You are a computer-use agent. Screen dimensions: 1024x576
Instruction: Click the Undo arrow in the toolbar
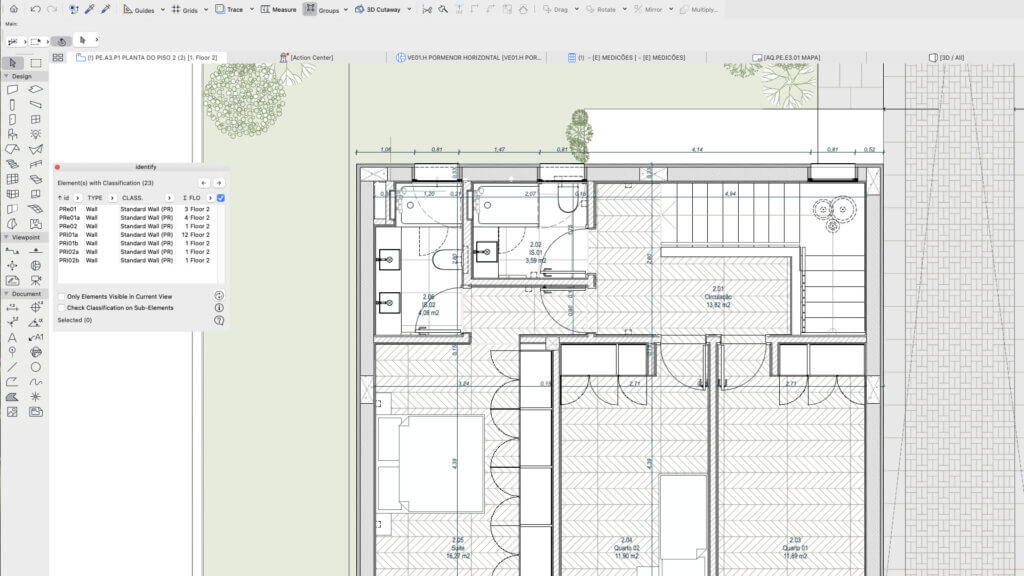click(35, 9)
